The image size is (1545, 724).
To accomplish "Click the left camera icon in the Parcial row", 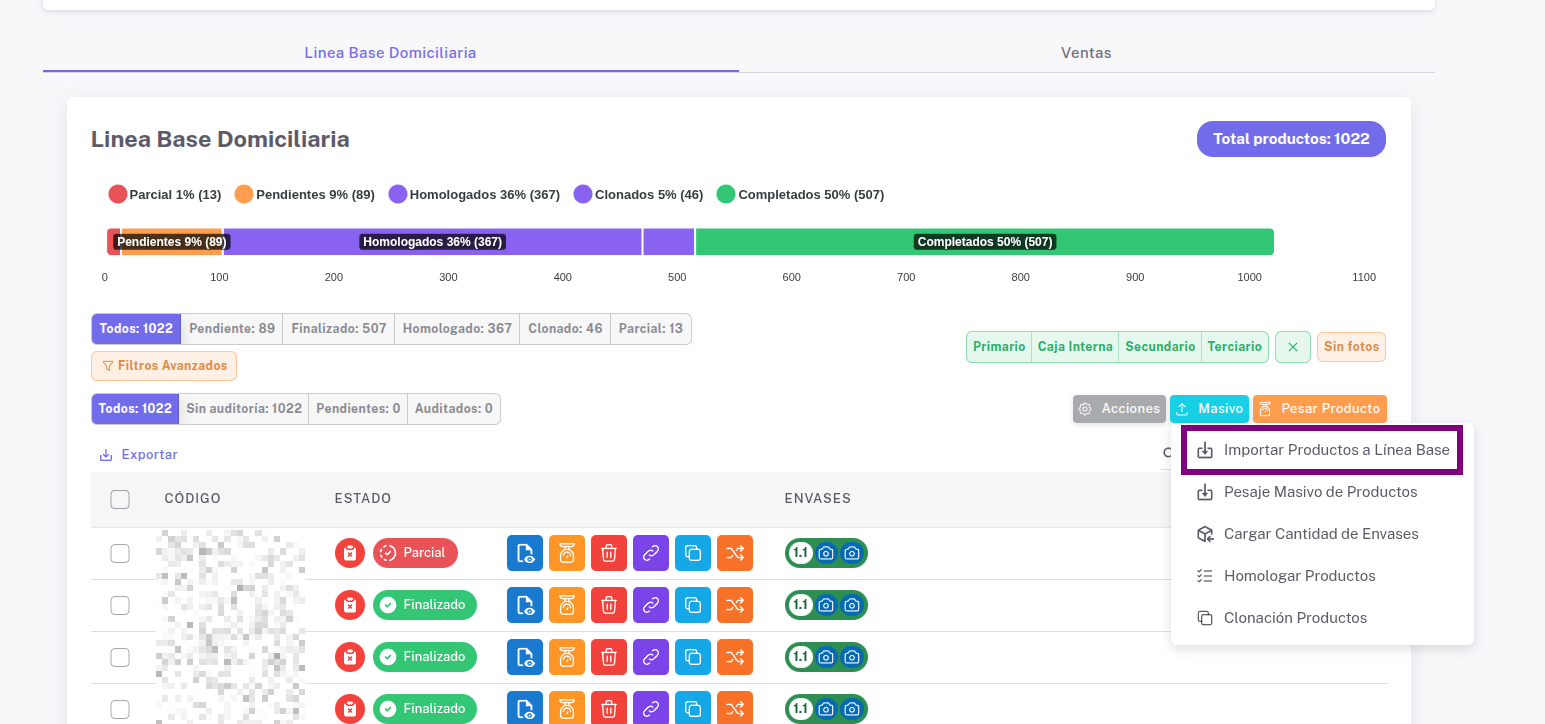I will (x=826, y=553).
